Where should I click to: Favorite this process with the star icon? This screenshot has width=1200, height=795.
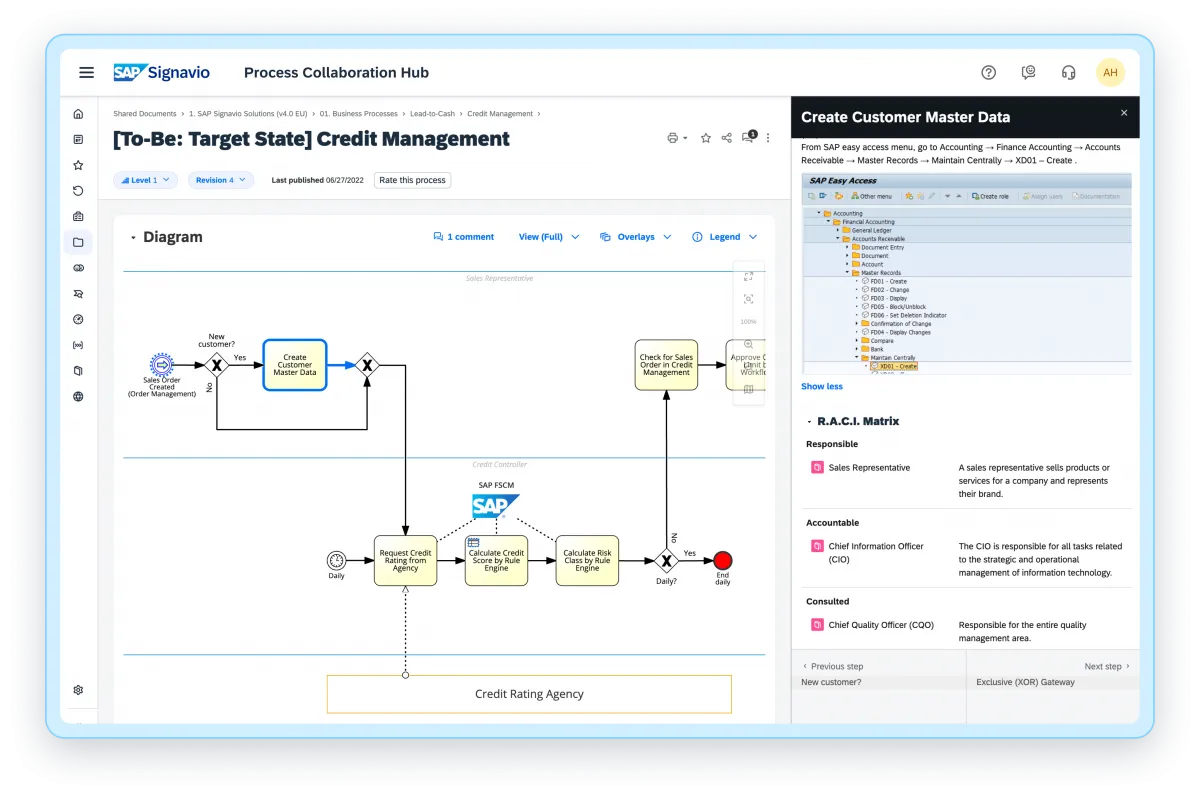pos(706,138)
